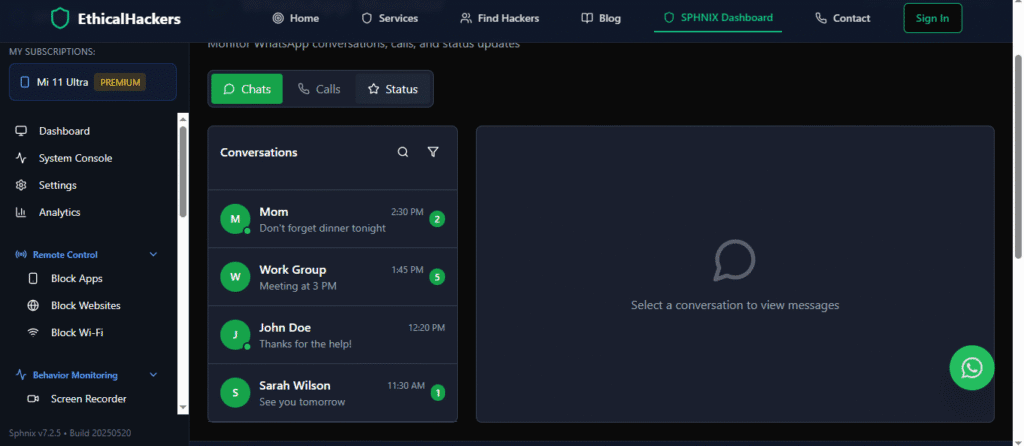Open Analytics in the sidebar
The image size is (1024, 446).
click(x=59, y=212)
